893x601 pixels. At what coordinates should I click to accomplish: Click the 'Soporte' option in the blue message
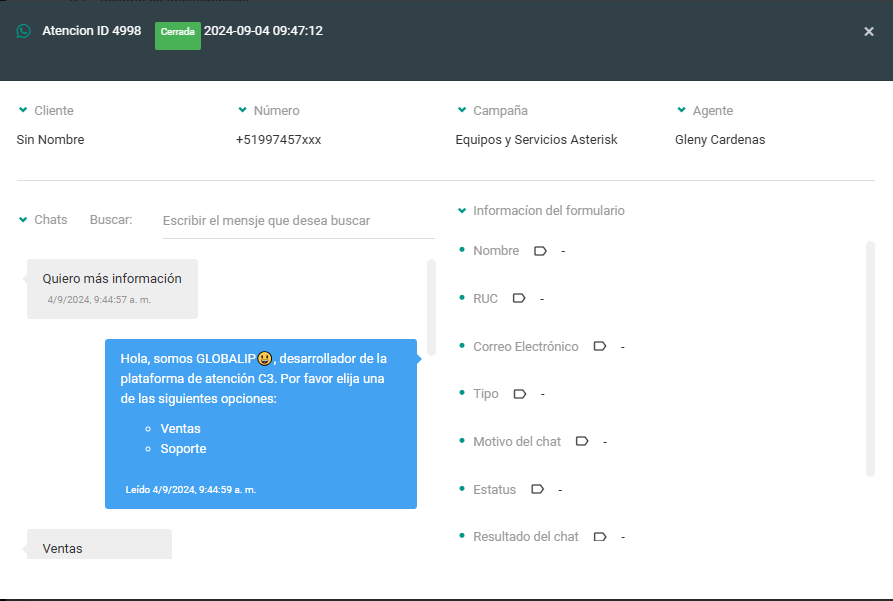183,448
